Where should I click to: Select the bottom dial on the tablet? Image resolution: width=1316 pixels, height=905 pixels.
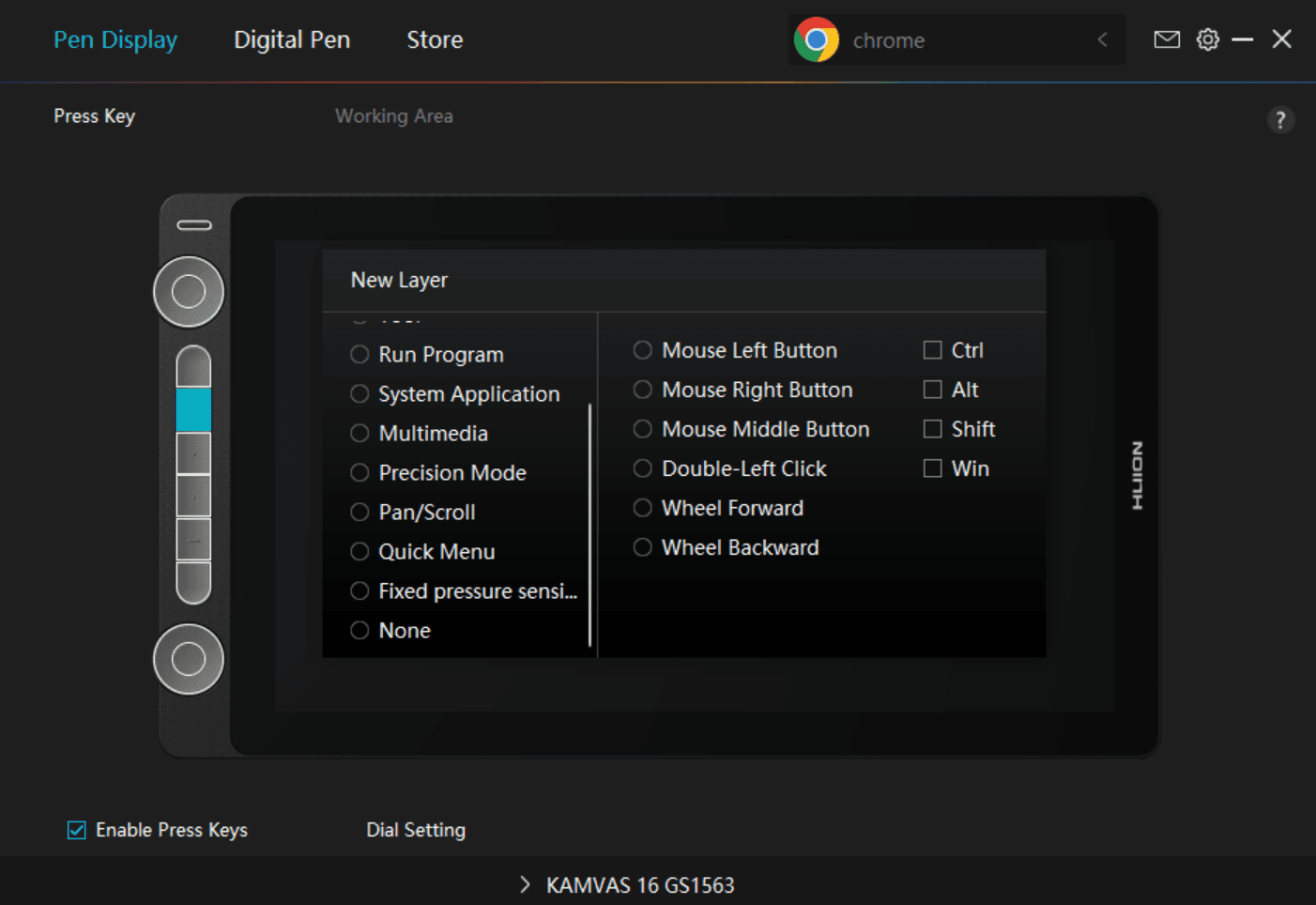[189, 659]
